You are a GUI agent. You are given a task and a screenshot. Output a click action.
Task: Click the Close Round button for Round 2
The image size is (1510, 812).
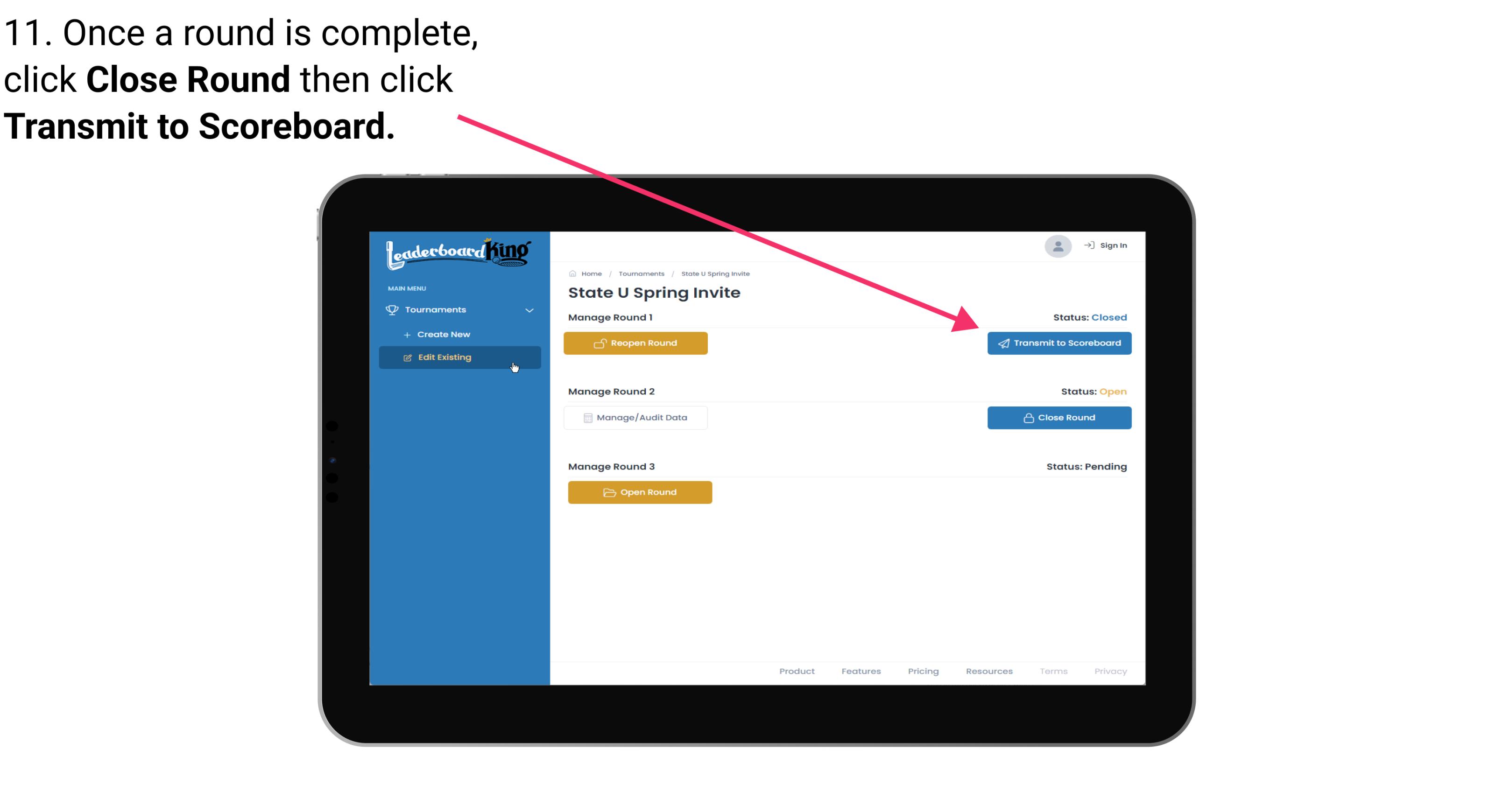pos(1059,417)
